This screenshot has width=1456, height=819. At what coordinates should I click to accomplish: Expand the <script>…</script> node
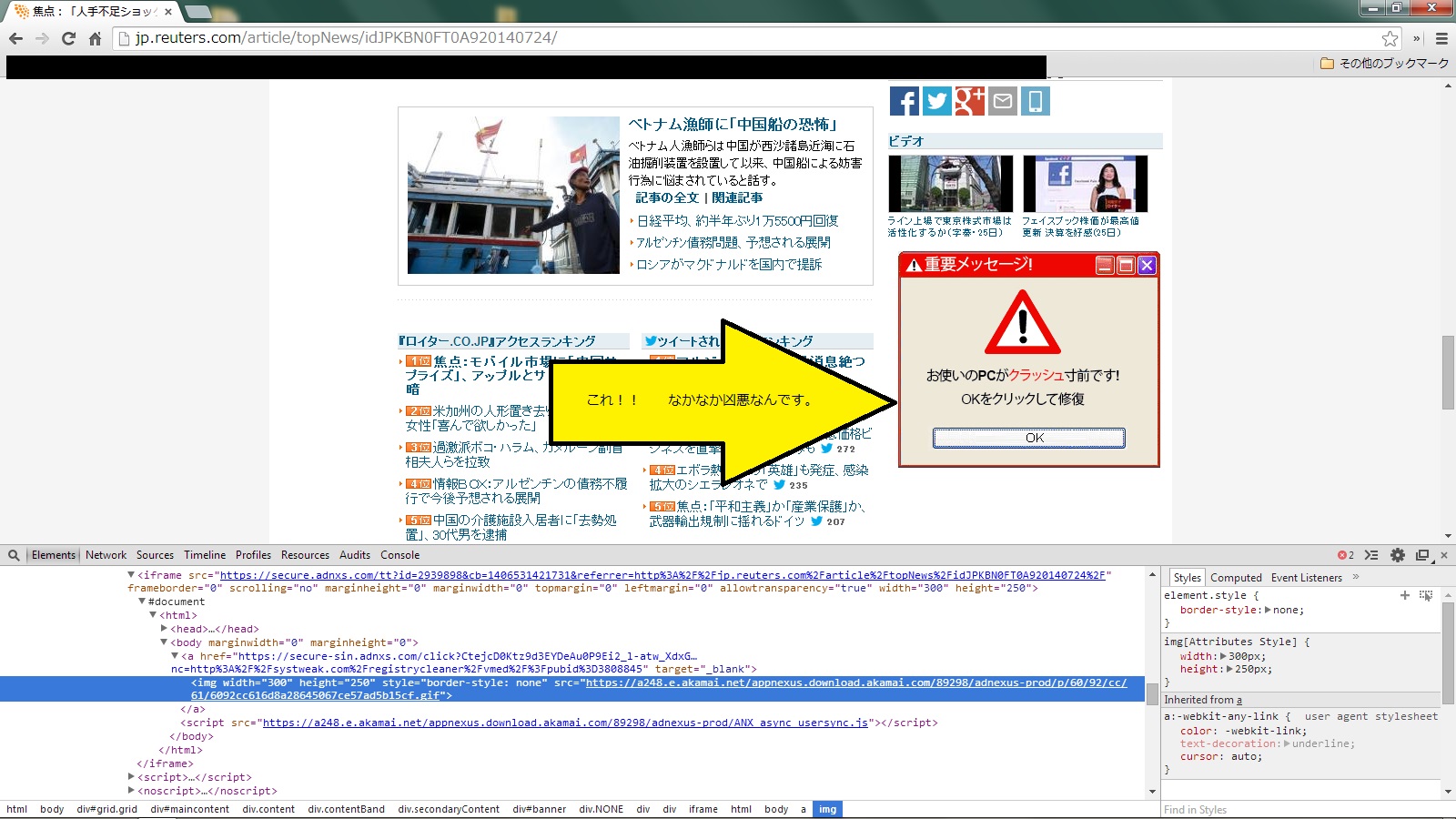[131, 777]
